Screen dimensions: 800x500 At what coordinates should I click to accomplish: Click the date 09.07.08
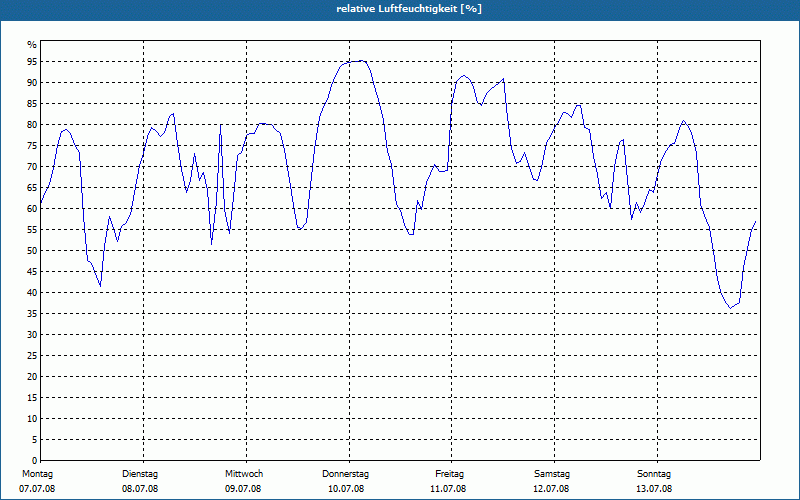tap(243, 489)
